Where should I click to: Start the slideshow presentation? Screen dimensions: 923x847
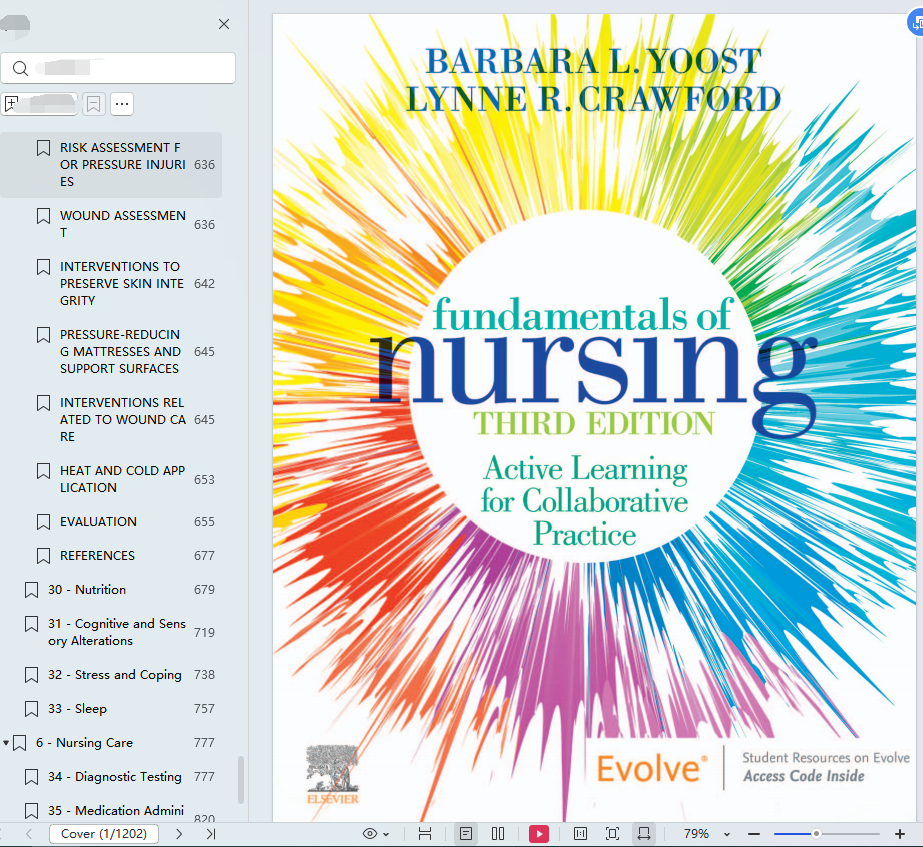coord(539,834)
